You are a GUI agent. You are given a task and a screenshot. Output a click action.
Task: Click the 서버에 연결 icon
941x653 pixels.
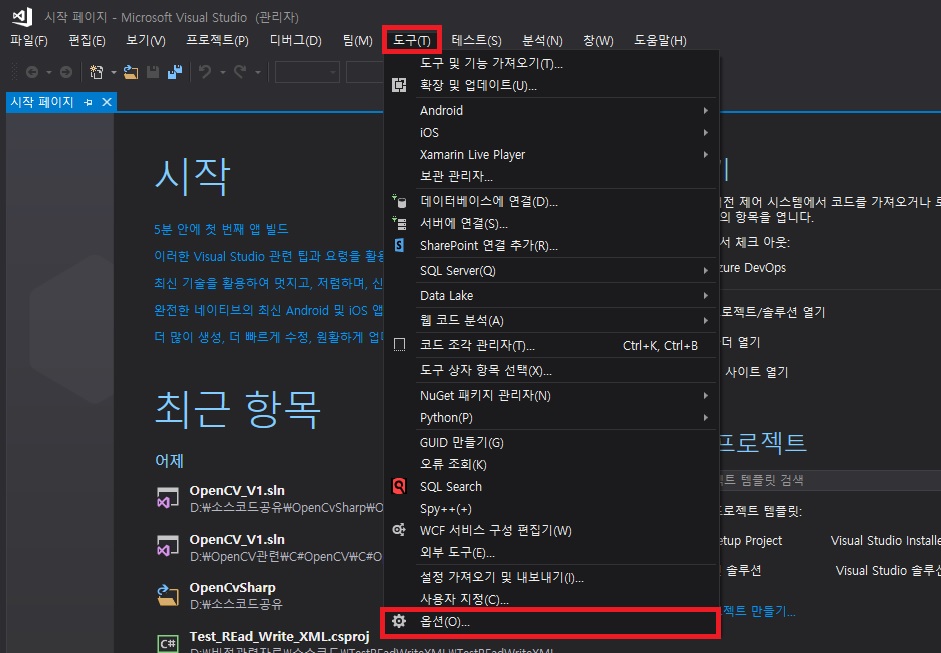click(399, 223)
